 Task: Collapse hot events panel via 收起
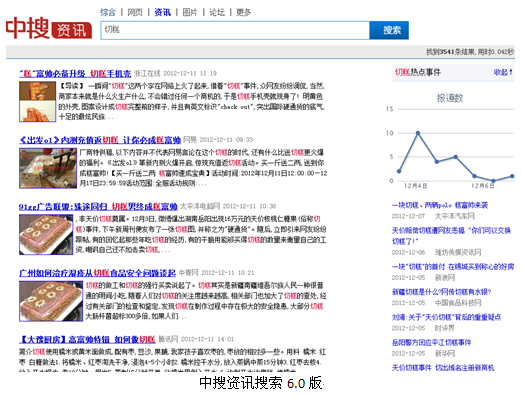point(503,72)
